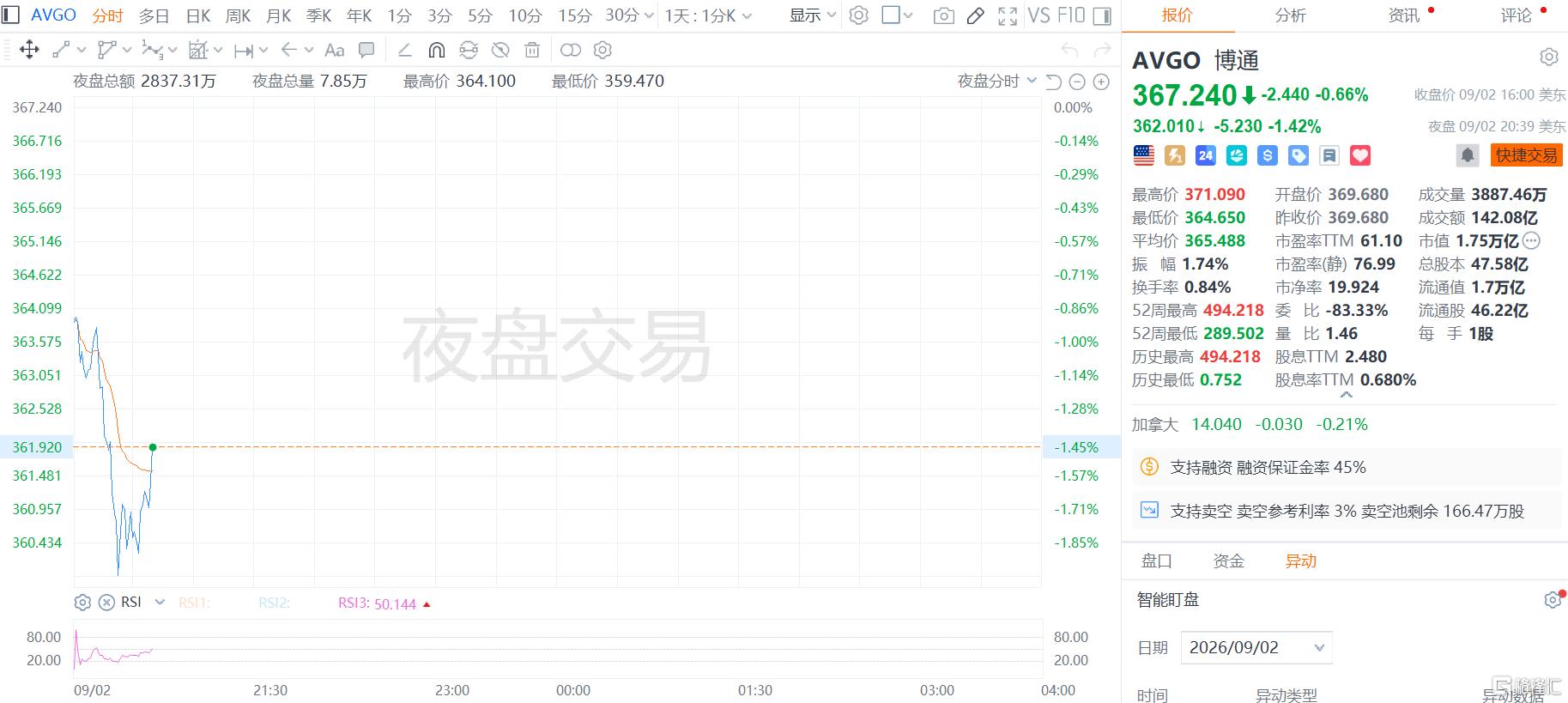Toggle the left sidebar panel icon
The height and width of the screenshot is (703, 1568).
(x=10, y=15)
